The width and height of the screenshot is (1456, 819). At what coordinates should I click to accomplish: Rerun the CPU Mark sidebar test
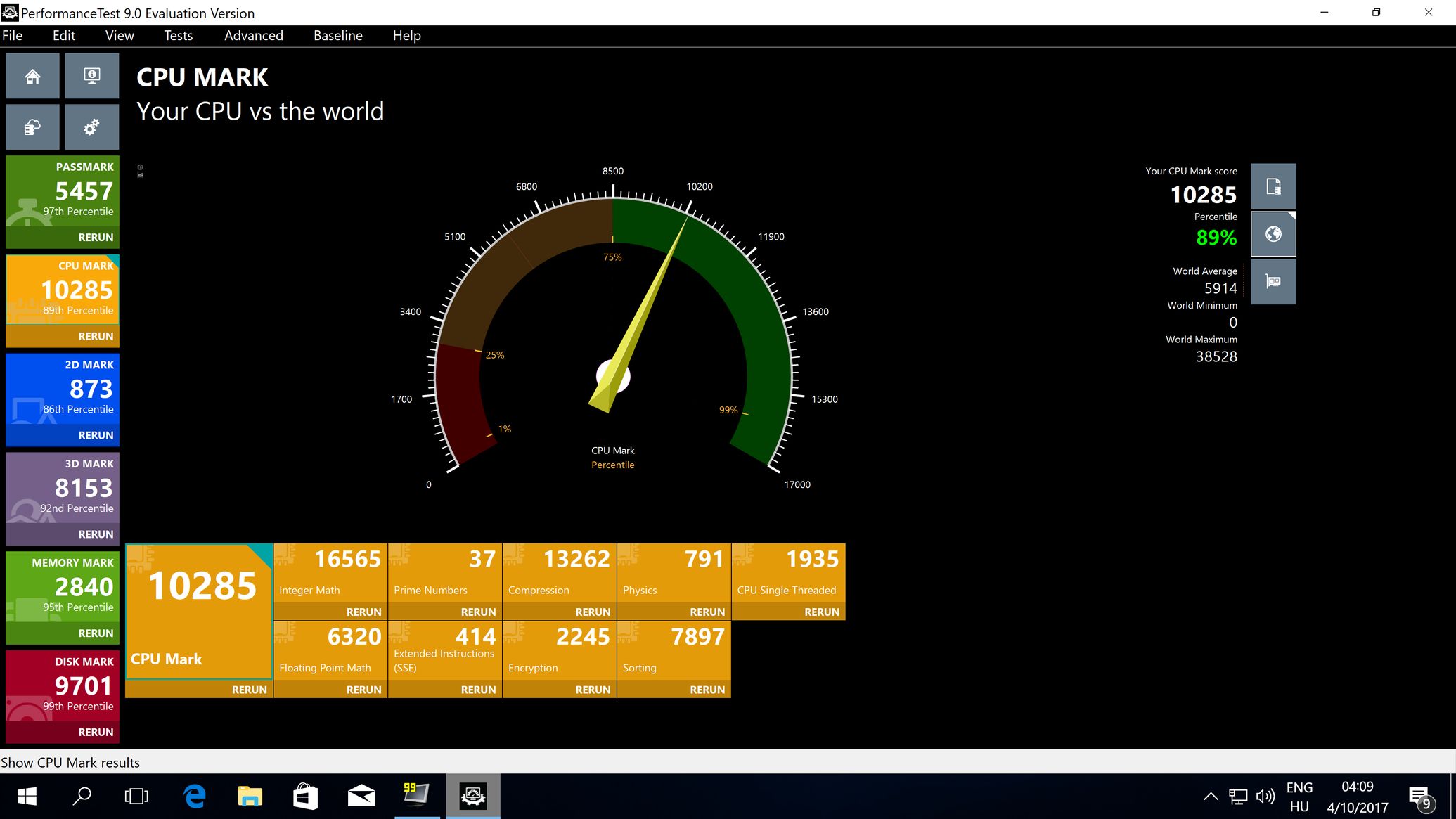tap(96, 337)
